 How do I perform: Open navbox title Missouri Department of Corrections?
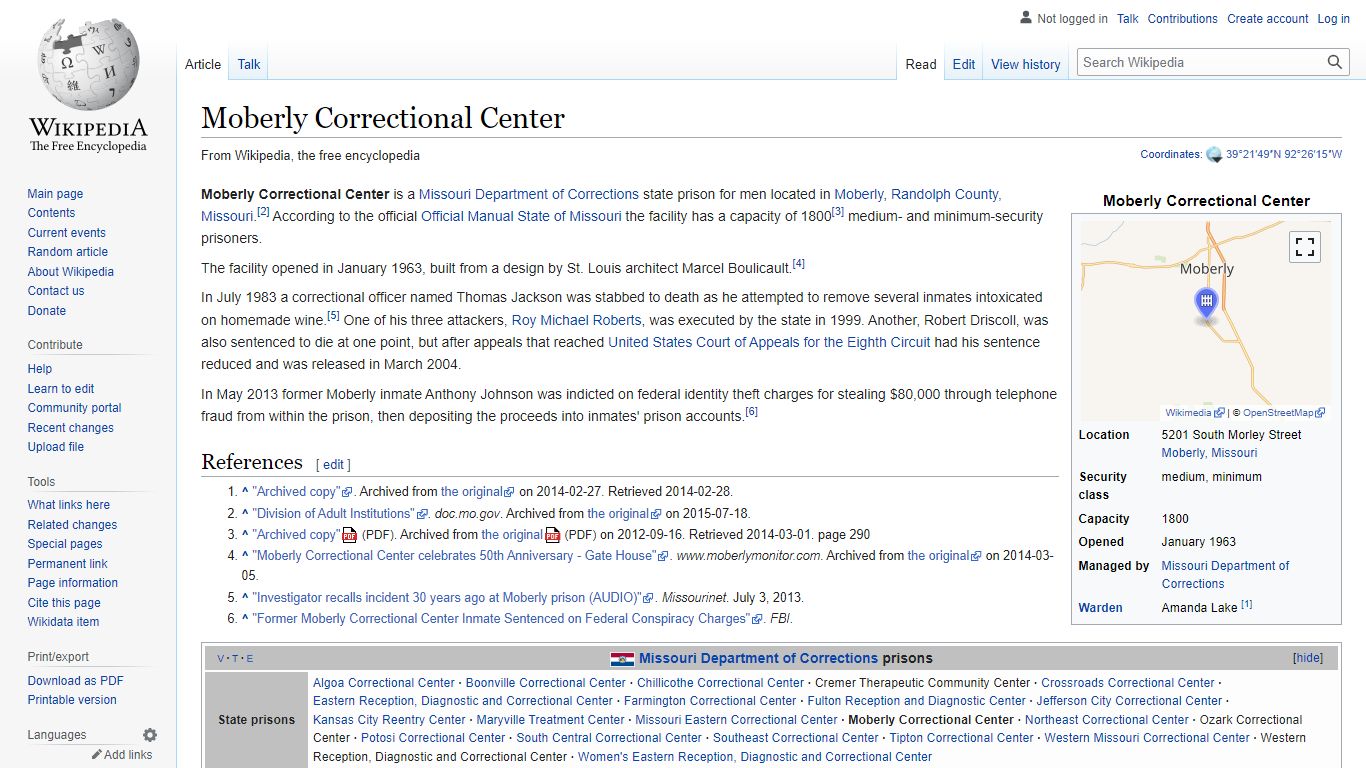pos(758,658)
